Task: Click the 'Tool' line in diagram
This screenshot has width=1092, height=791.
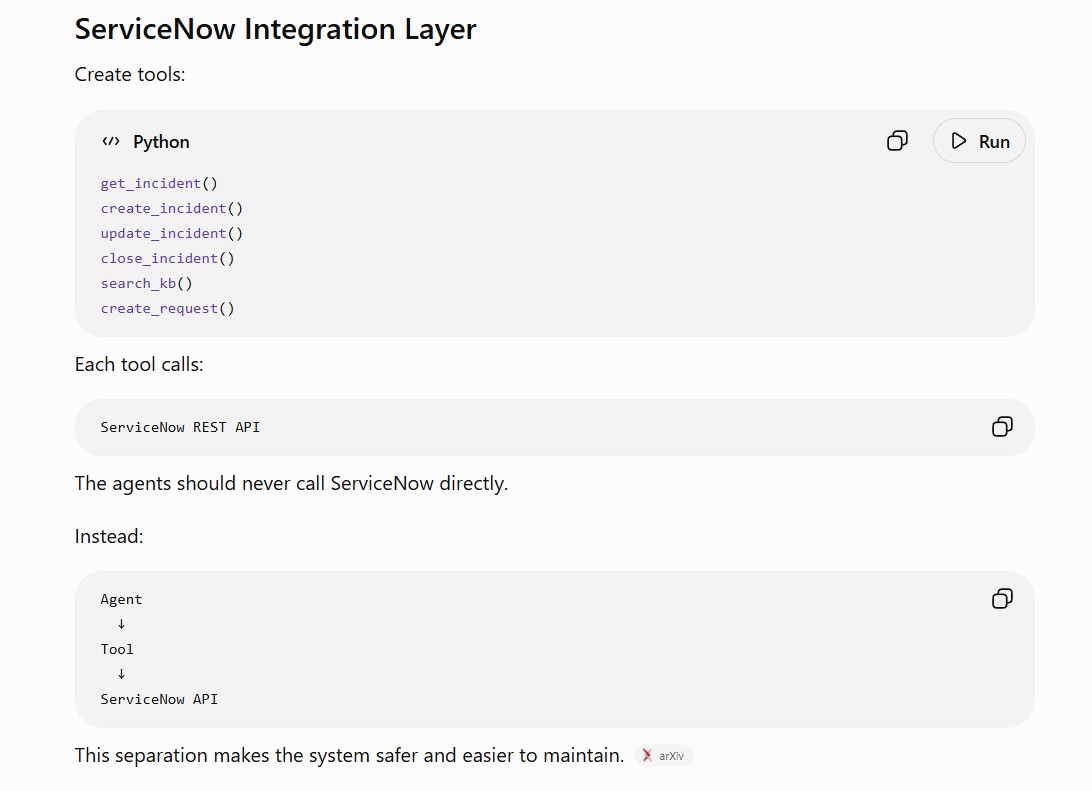Action: coord(117,649)
